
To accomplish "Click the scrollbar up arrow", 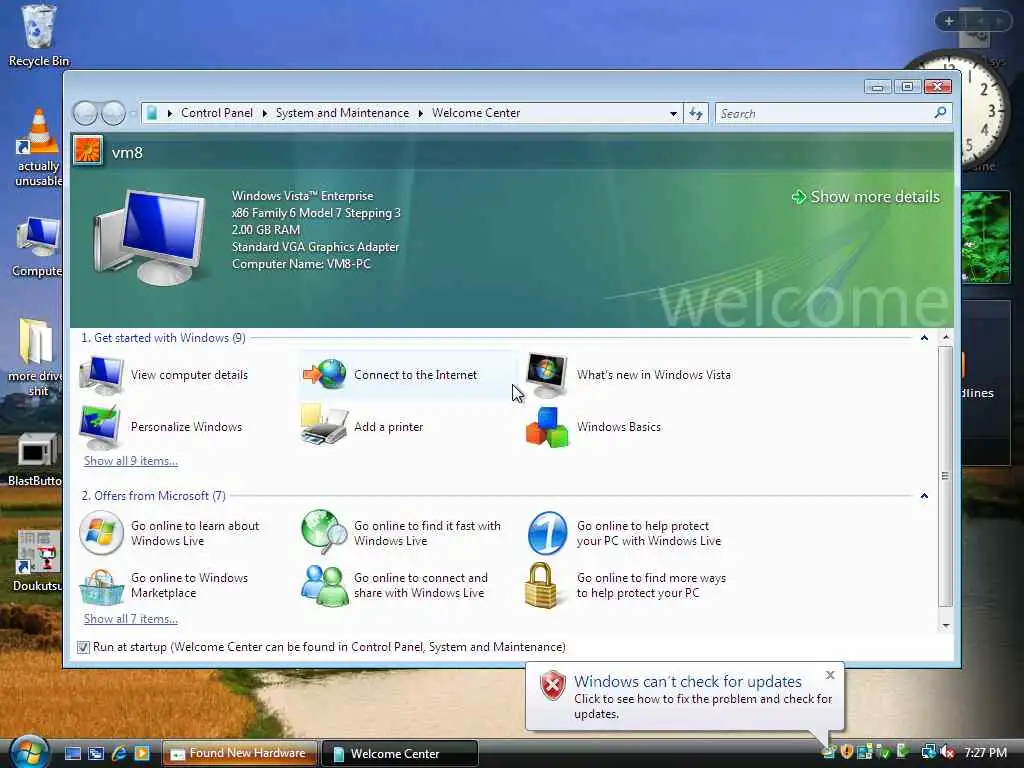I will (946, 337).
